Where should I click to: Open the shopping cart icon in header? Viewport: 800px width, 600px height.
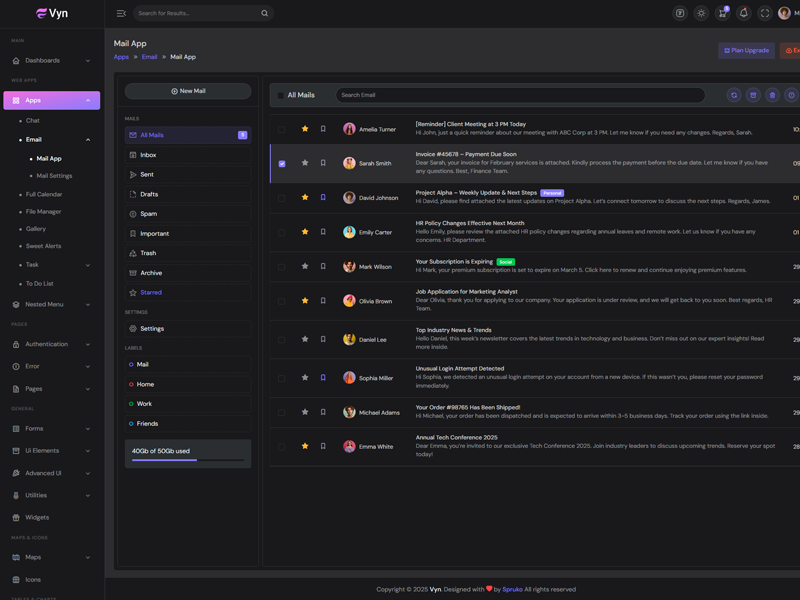722,13
